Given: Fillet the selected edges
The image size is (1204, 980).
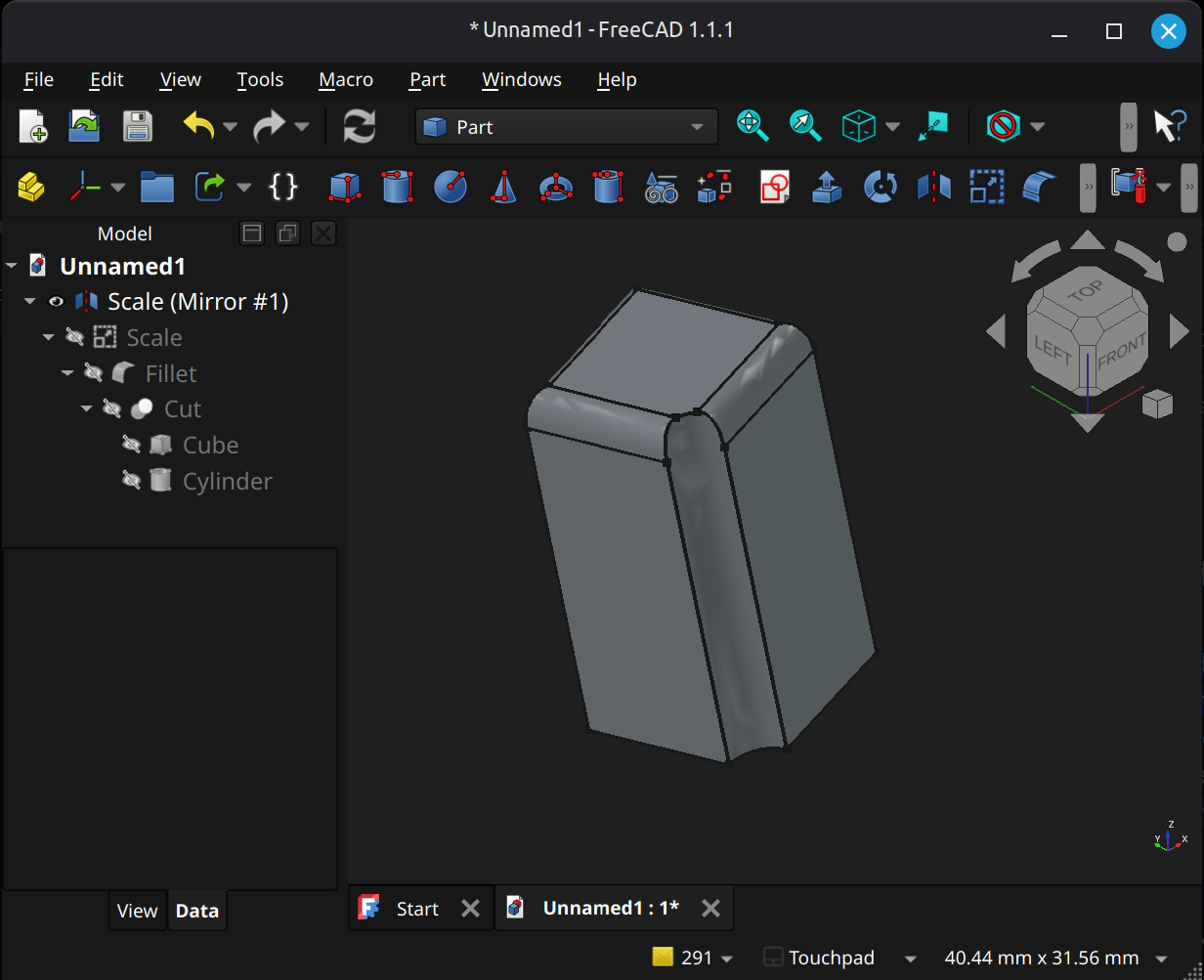Looking at the screenshot, I should click(1040, 186).
